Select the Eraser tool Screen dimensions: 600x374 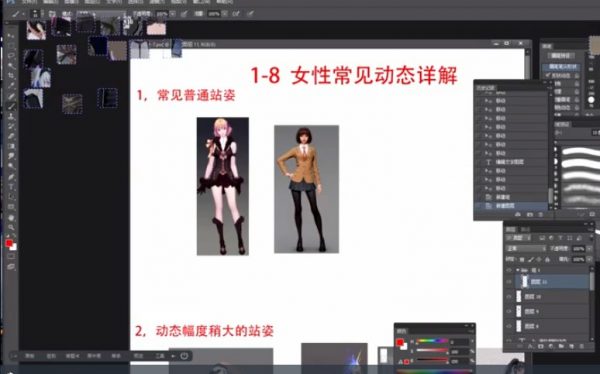point(11,136)
